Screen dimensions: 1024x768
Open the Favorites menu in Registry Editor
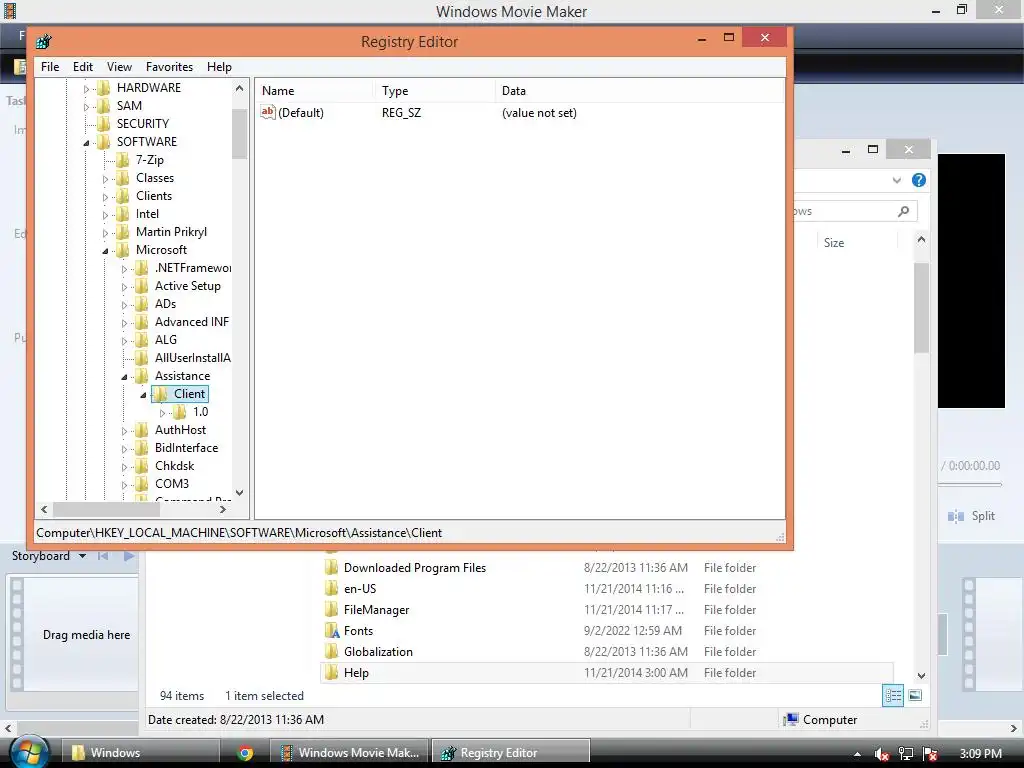[x=169, y=67]
